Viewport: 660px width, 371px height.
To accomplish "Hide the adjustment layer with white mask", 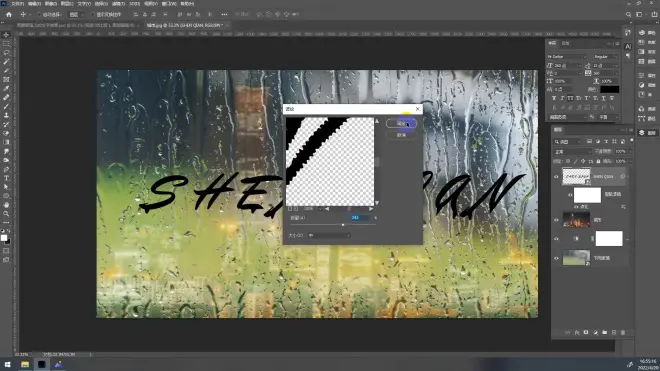I will coord(556,239).
